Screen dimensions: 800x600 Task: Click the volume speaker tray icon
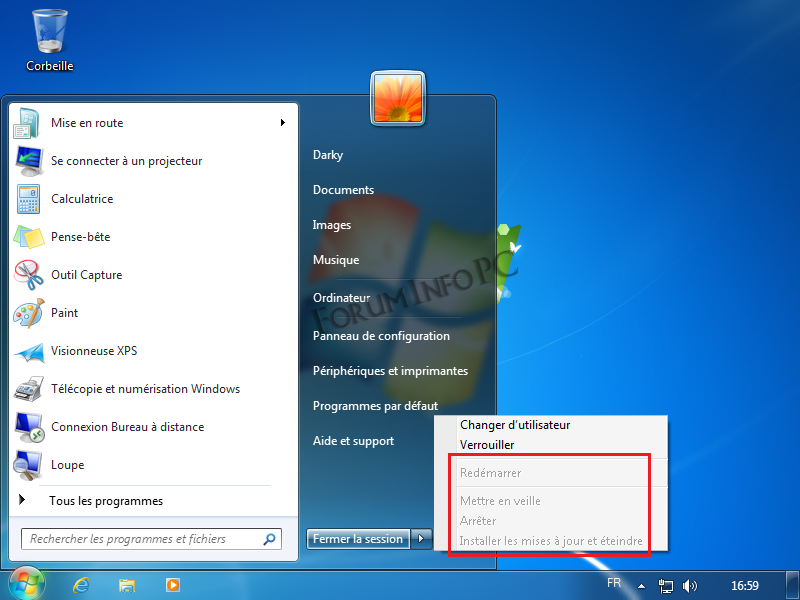point(689,586)
